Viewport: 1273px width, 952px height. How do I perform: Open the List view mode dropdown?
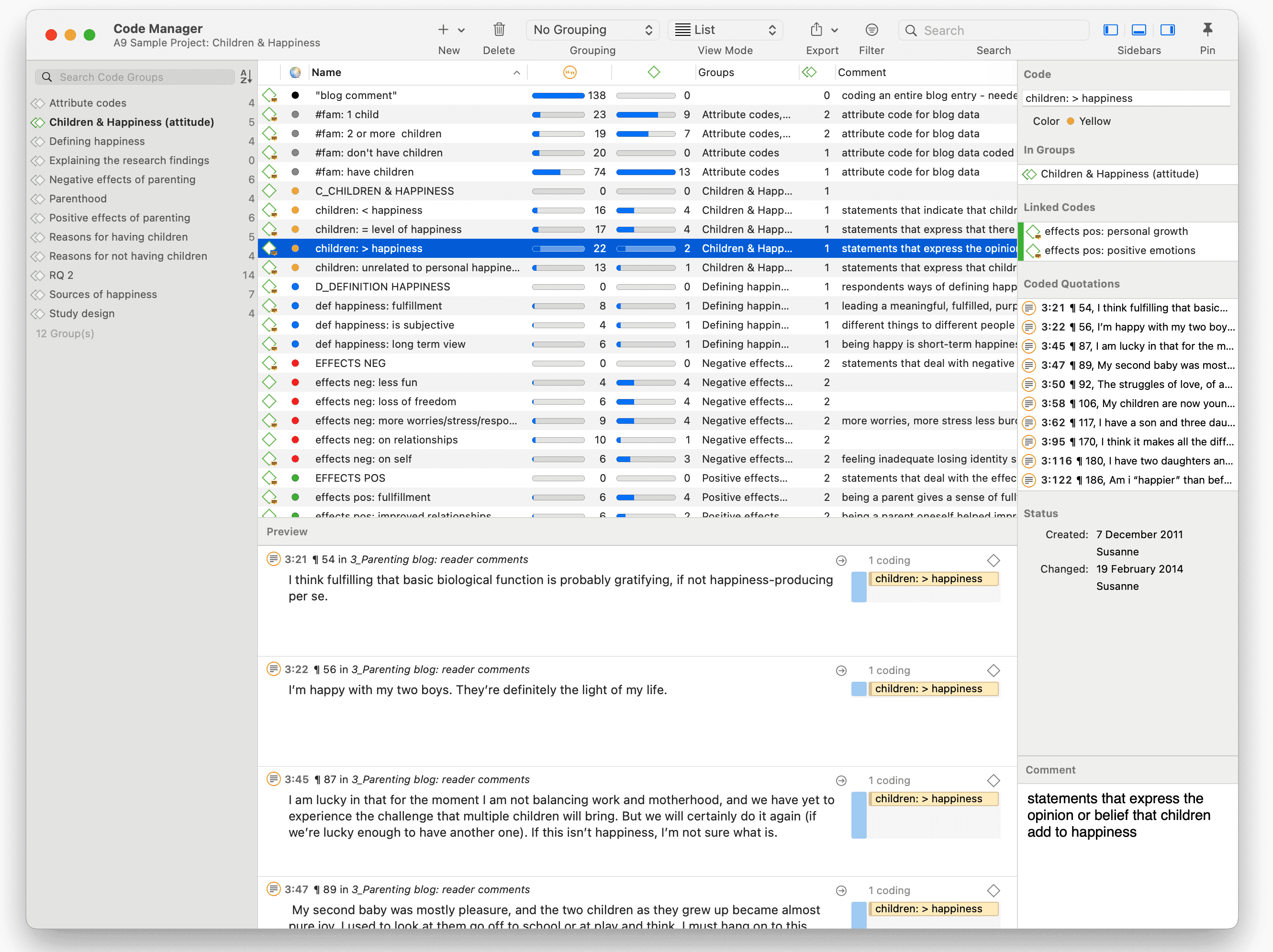coord(725,30)
